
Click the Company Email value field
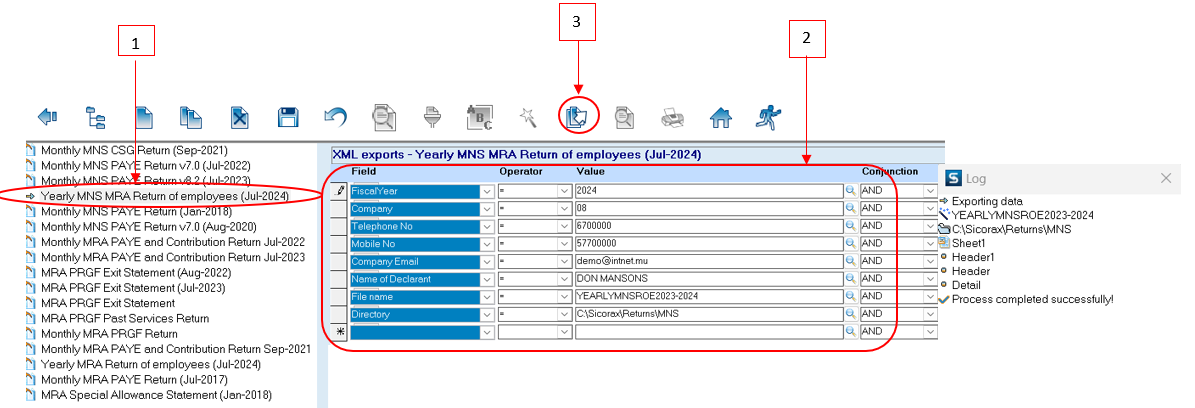pos(708,261)
